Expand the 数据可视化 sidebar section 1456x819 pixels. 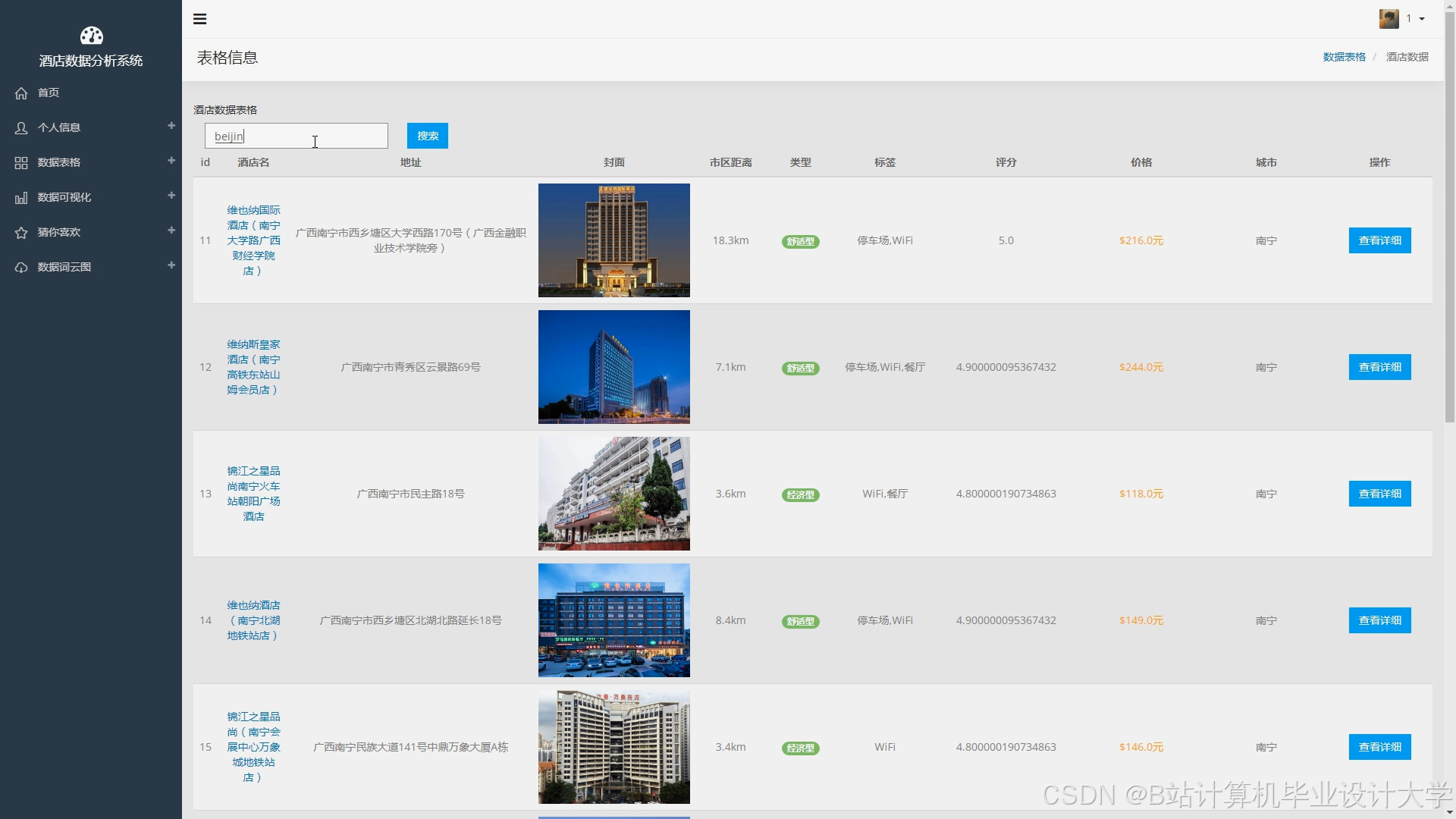(171, 196)
